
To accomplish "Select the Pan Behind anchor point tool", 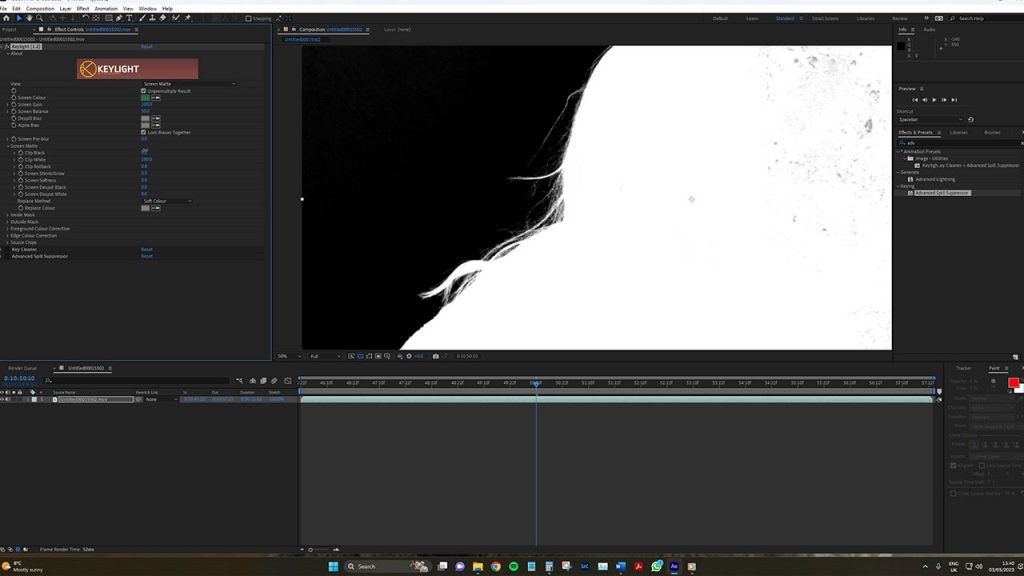I will click(x=96, y=18).
